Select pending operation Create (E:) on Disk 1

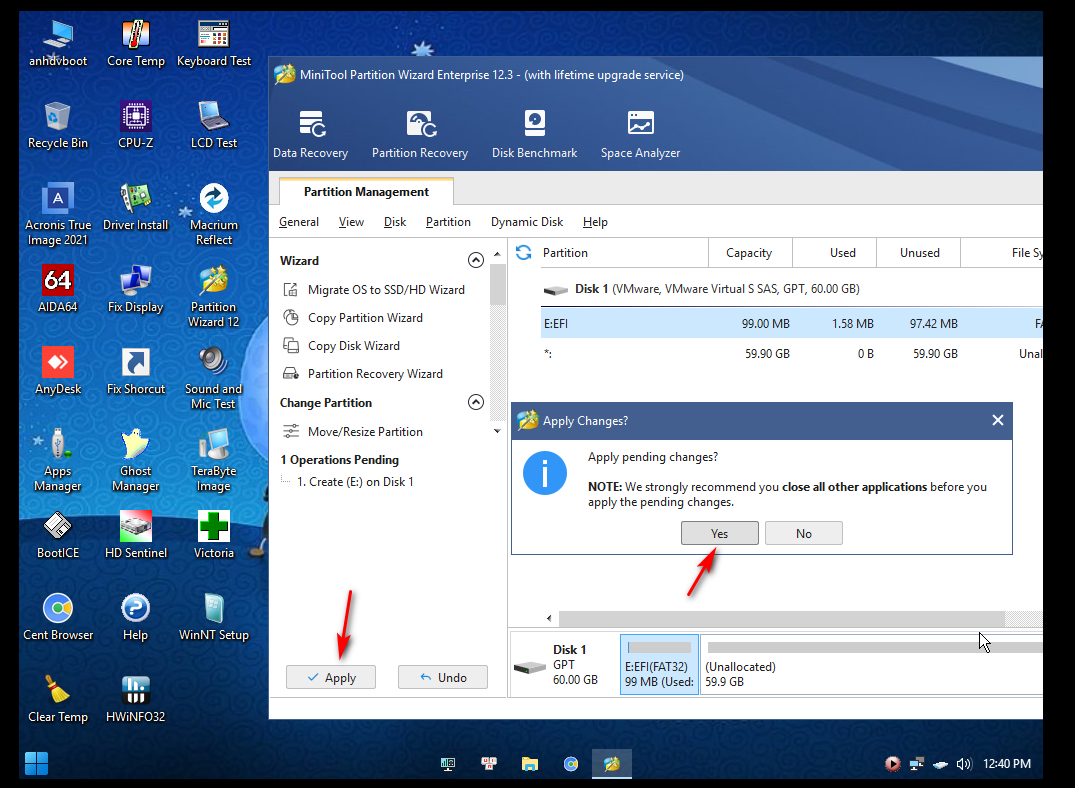click(x=354, y=481)
